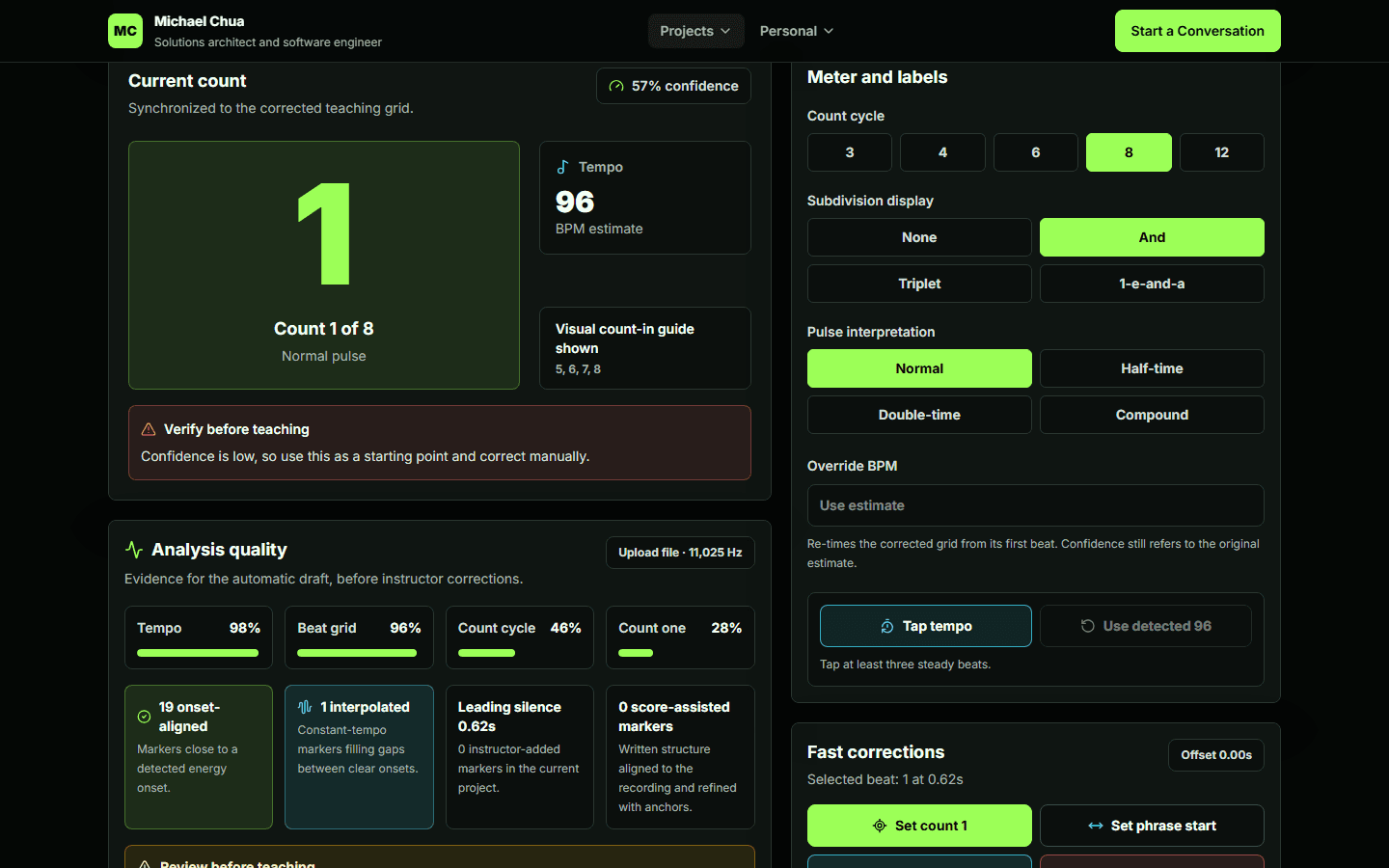
Task: Click the Tempo 96 BPM estimate card
Action: (x=645, y=198)
